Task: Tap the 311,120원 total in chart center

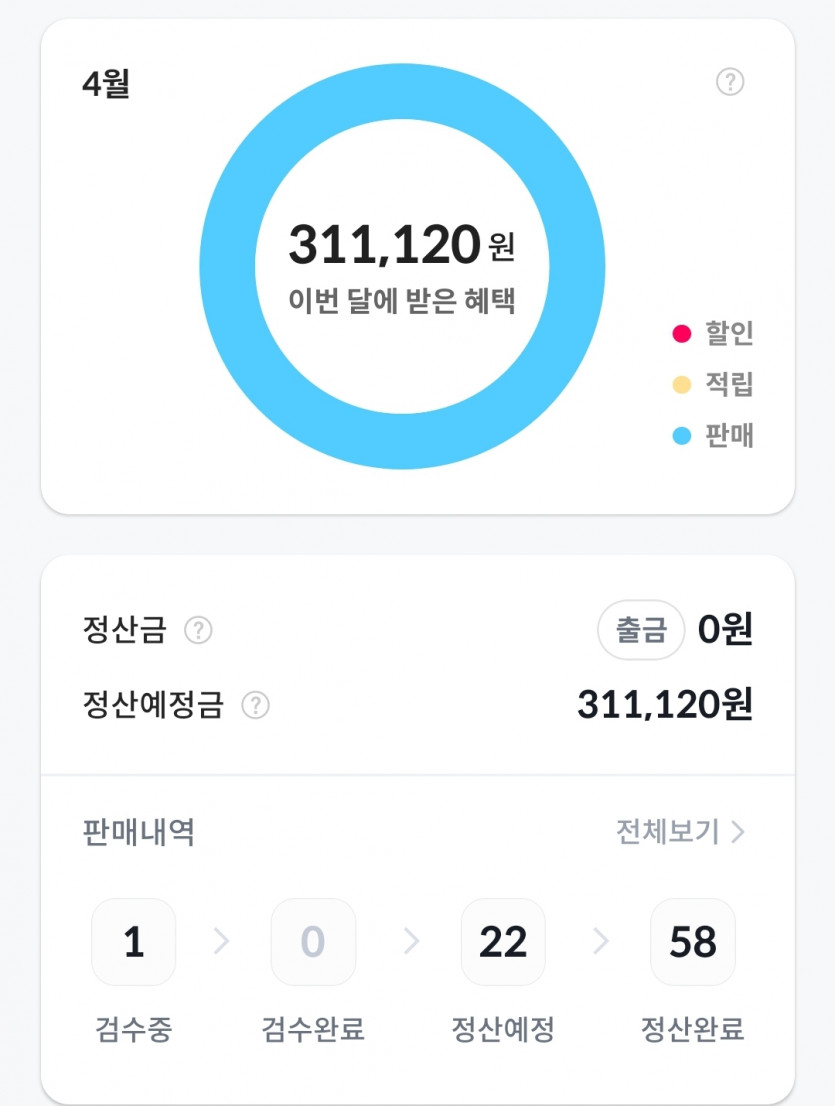Action: pyautogui.click(x=401, y=246)
